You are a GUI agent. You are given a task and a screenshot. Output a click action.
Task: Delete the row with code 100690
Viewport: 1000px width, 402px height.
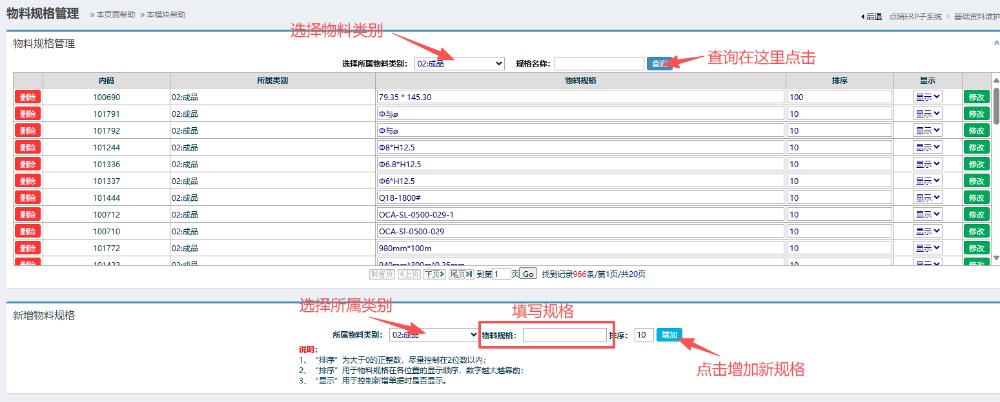coord(27,97)
